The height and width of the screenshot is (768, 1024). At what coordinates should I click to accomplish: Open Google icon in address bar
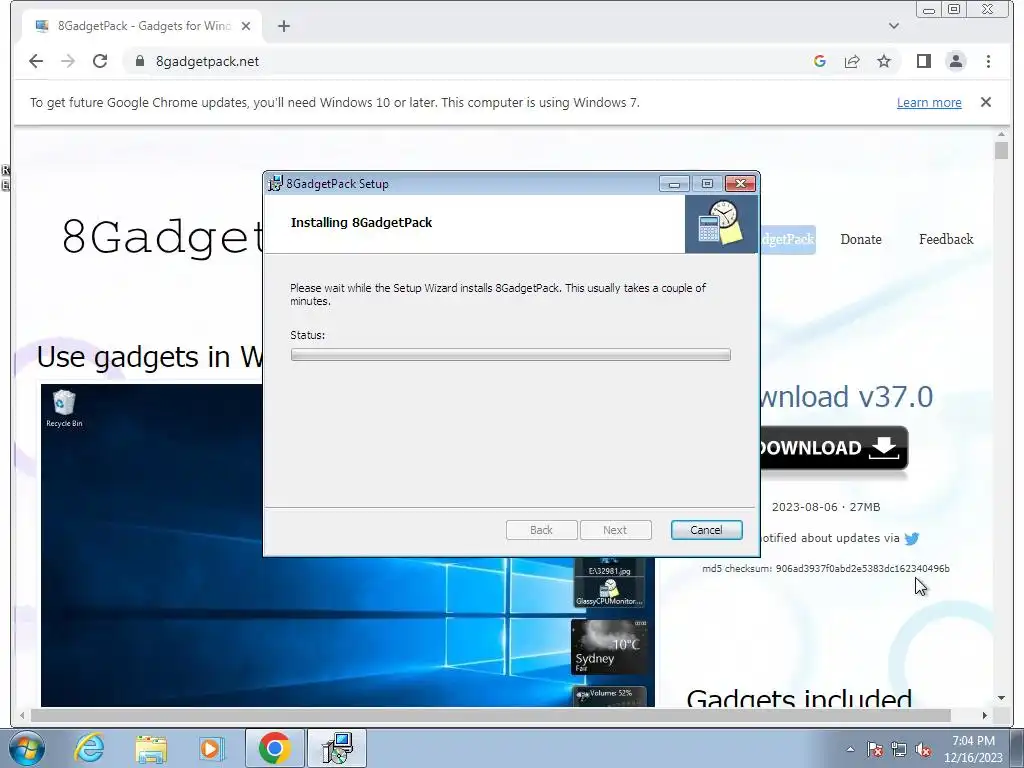coord(820,61)
